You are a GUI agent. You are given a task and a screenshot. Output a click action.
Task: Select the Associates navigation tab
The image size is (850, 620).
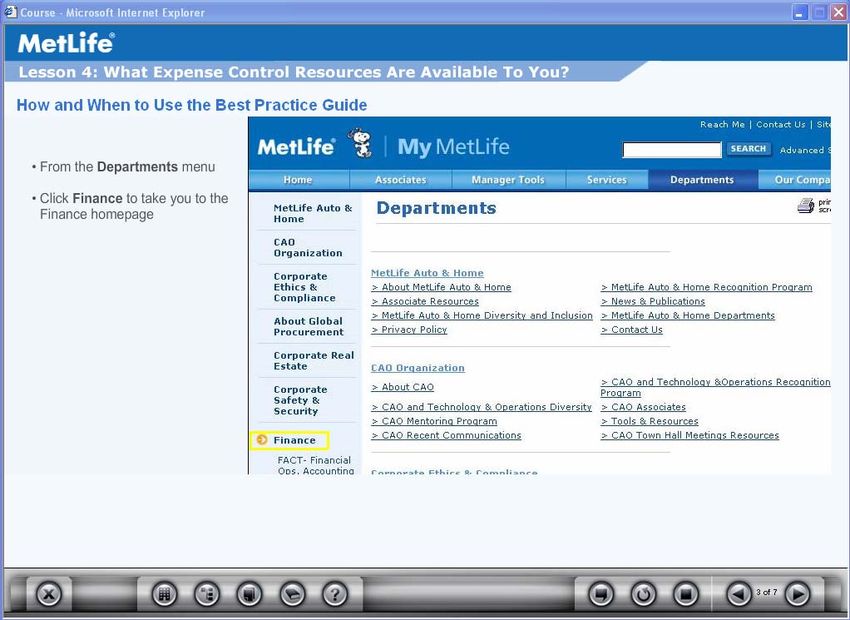point(401,180)
